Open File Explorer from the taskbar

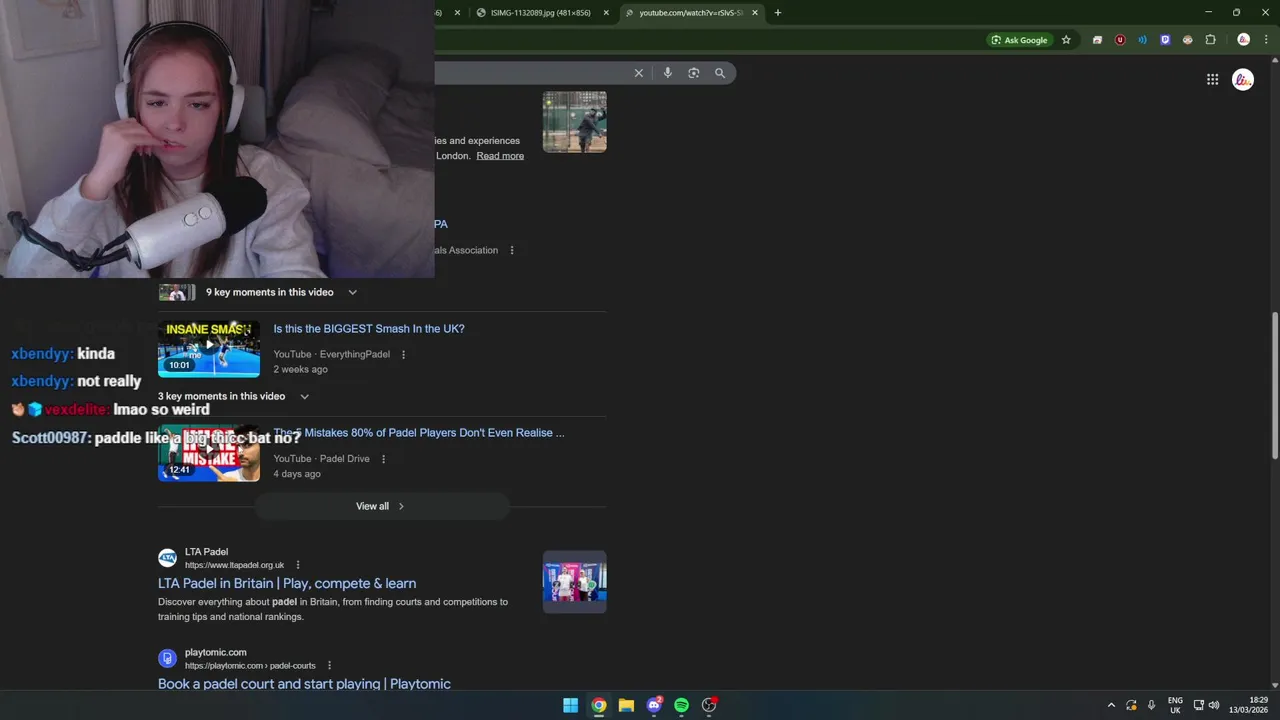pos(626,705)
